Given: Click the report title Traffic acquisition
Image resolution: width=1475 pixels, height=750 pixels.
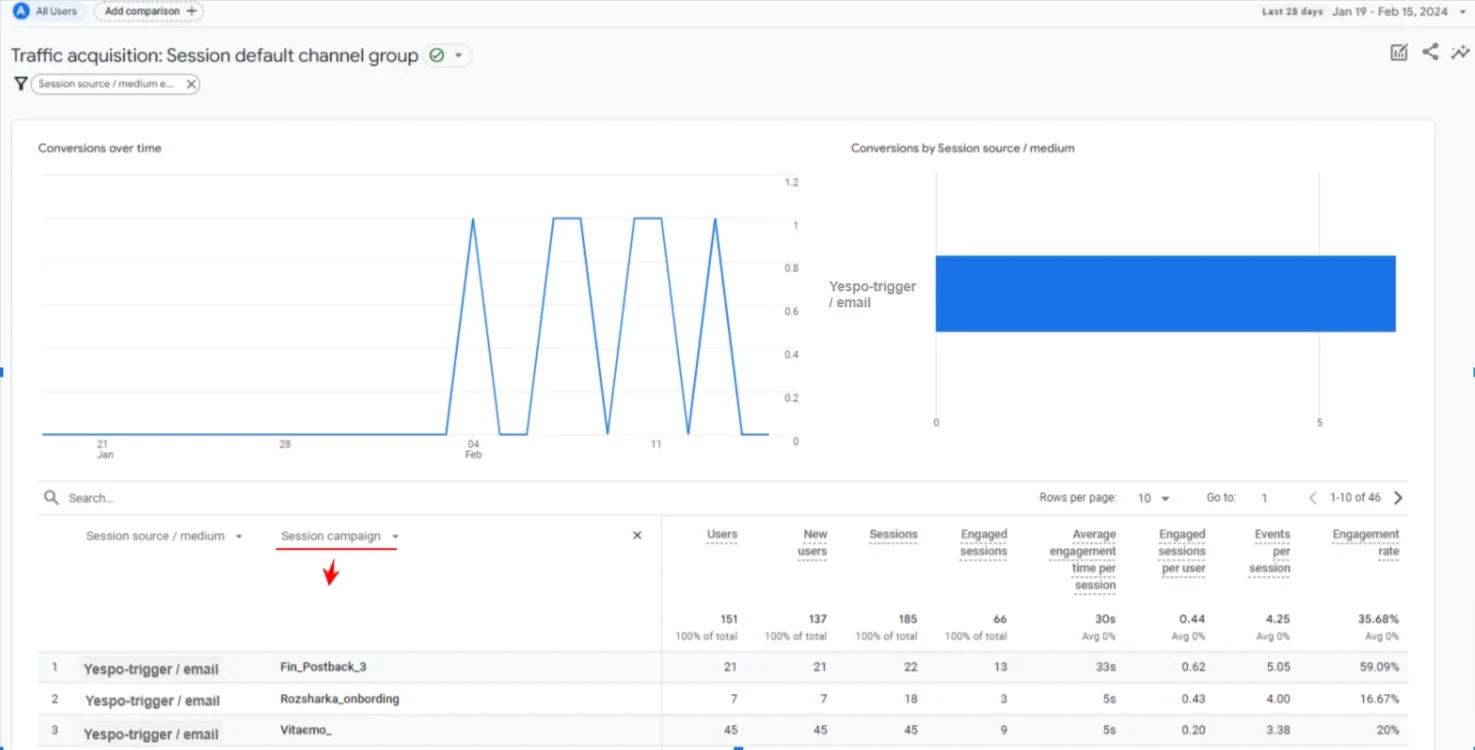Looking at the screenshot, I should 214,56.
